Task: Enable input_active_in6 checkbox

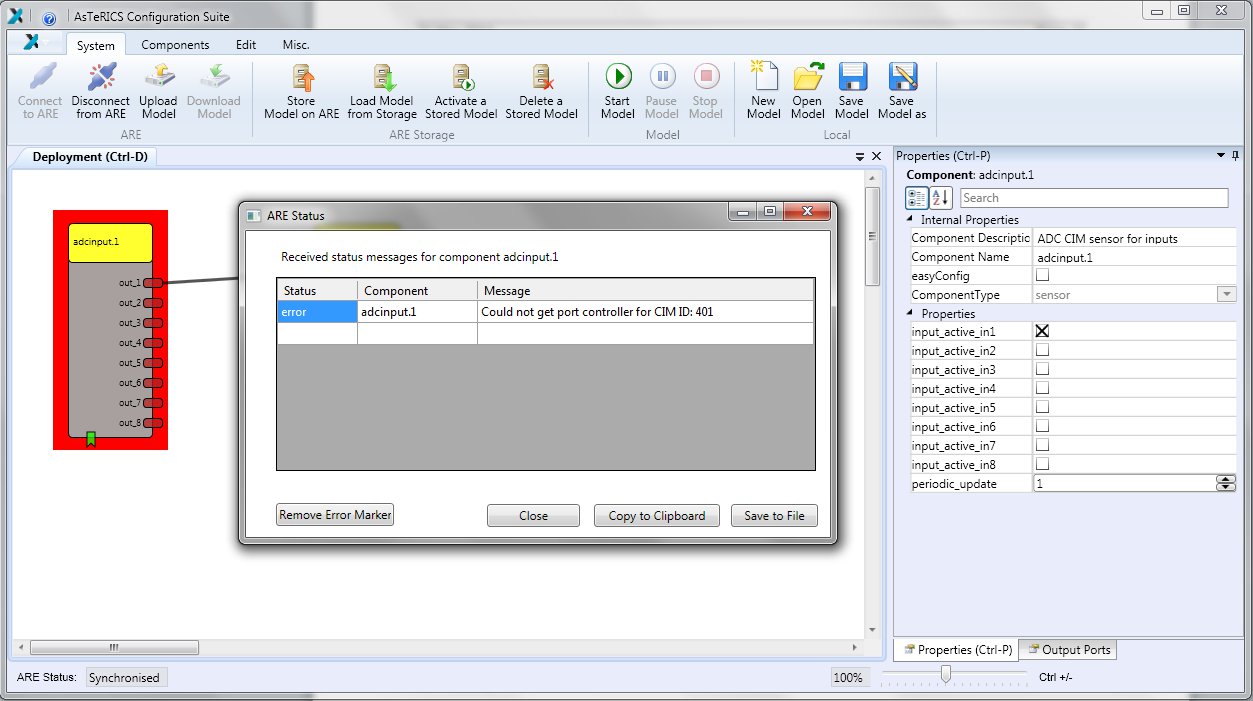Action: click(x=1042, y=426)
